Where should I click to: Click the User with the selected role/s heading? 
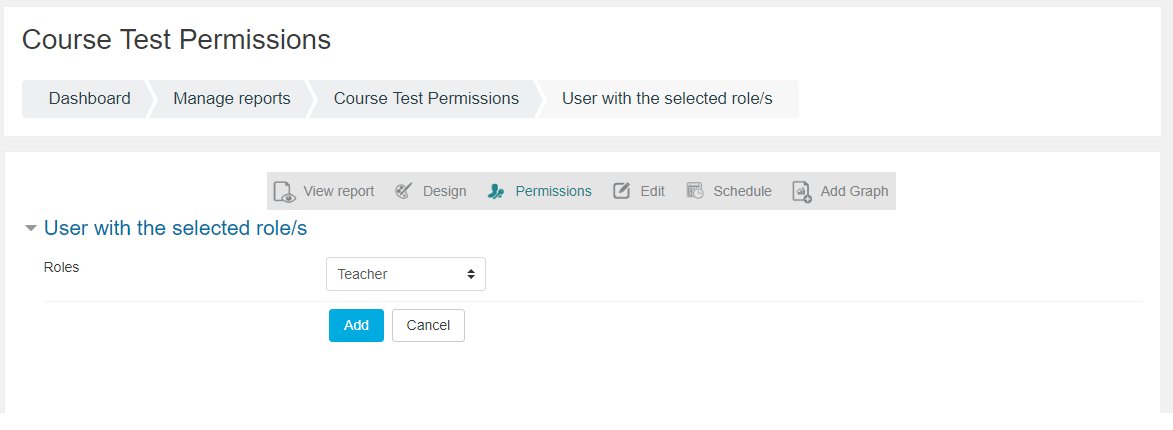coord(176,228)
